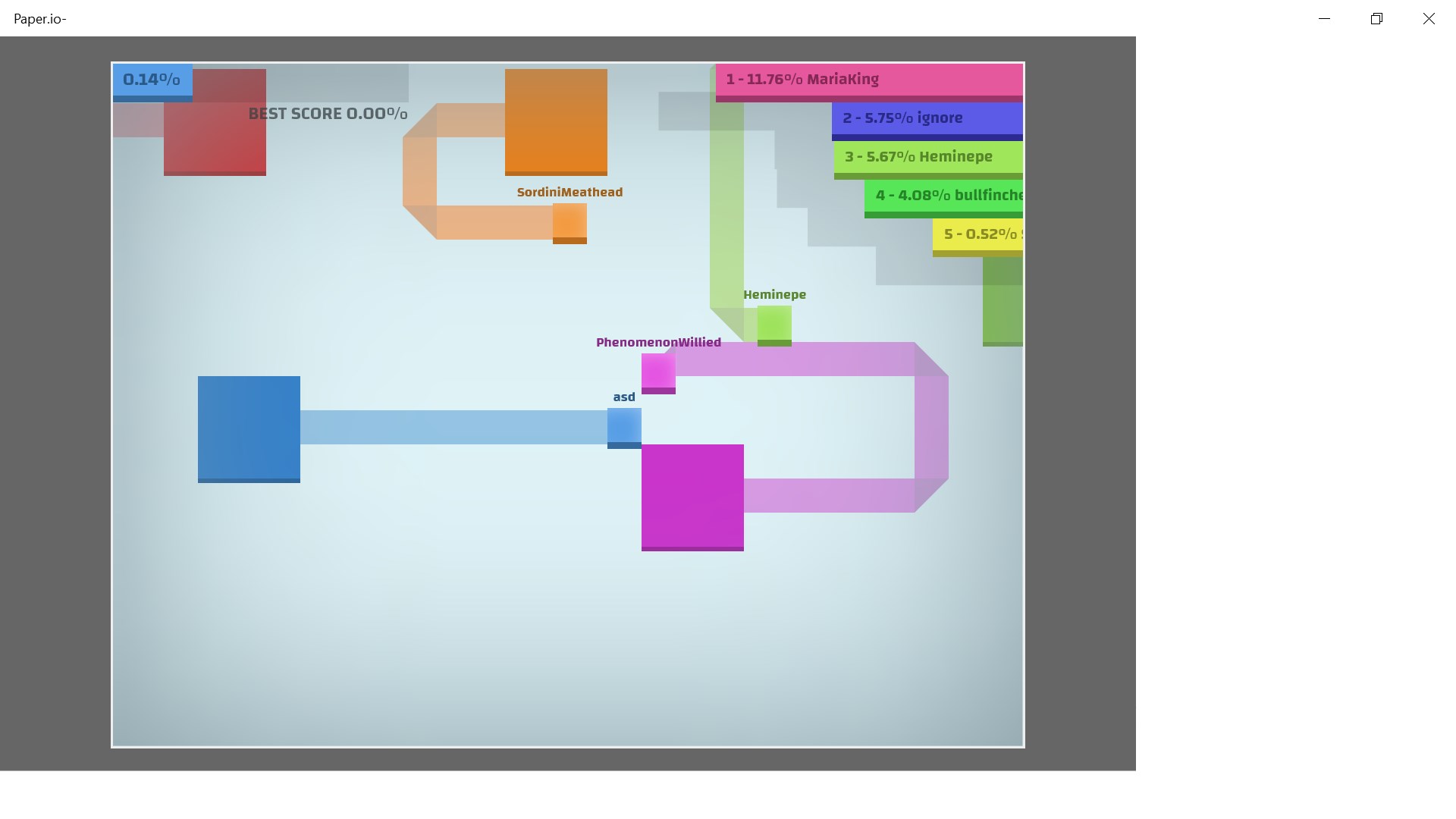Click the large blue territory block
Screen dimensions: 1456x819
click(249, 428)
